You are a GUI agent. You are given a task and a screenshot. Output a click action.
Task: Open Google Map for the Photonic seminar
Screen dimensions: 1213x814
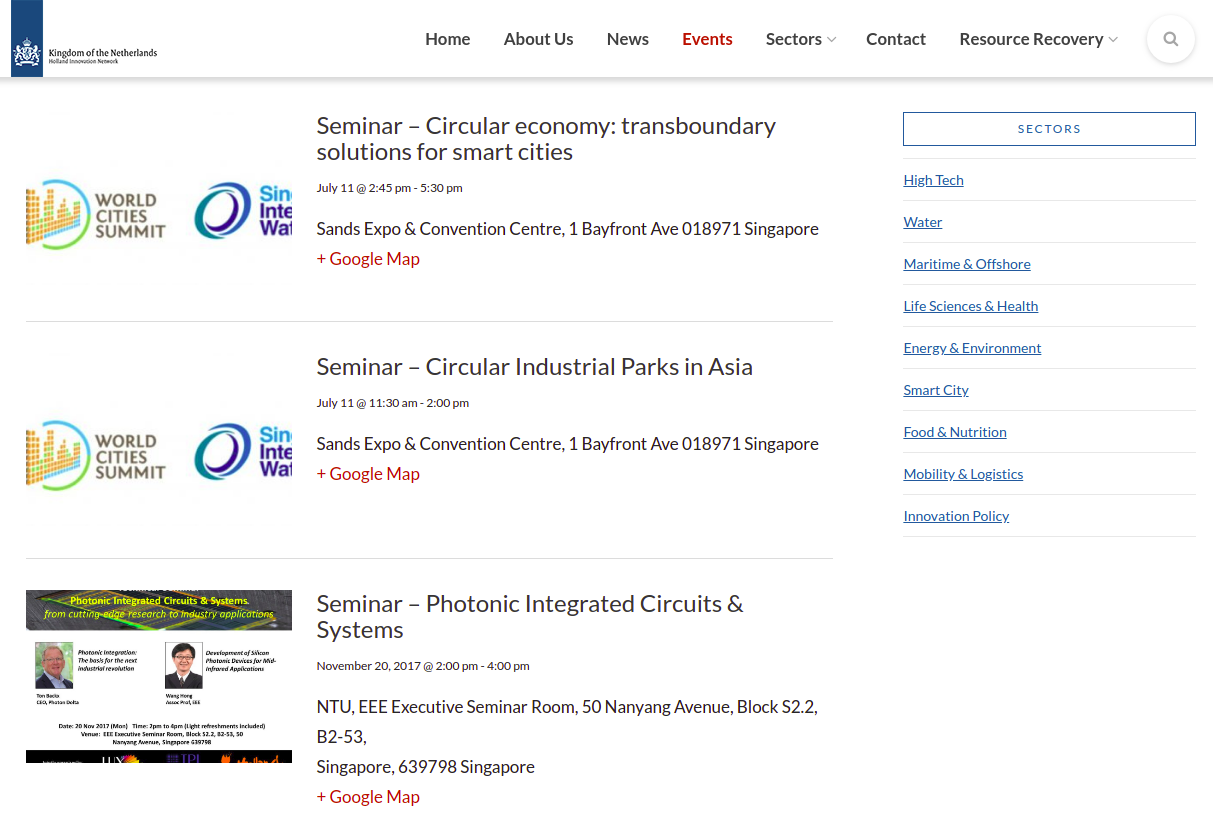click(368, 797)
